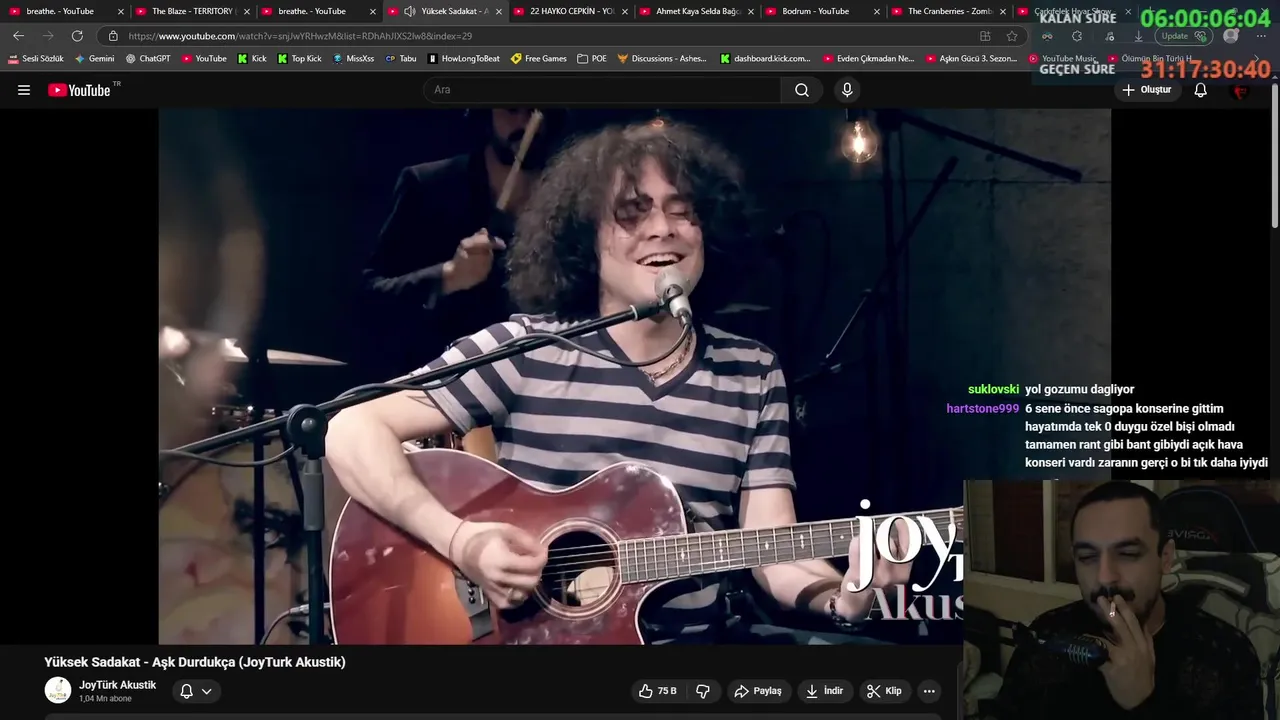Close The Blaze - TERRITORY tab
The height and width of the screenshot is (720, 1280).
pos(247,11)
